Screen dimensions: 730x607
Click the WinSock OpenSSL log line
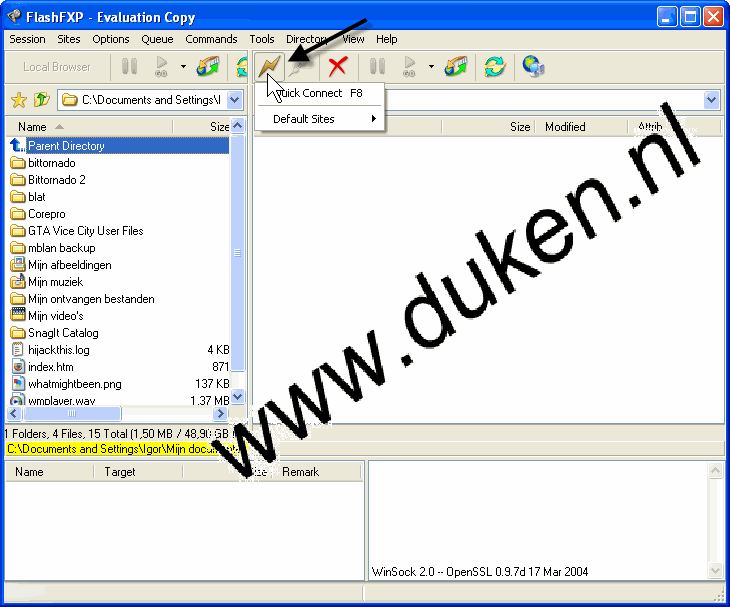click(x=480, y=572)
